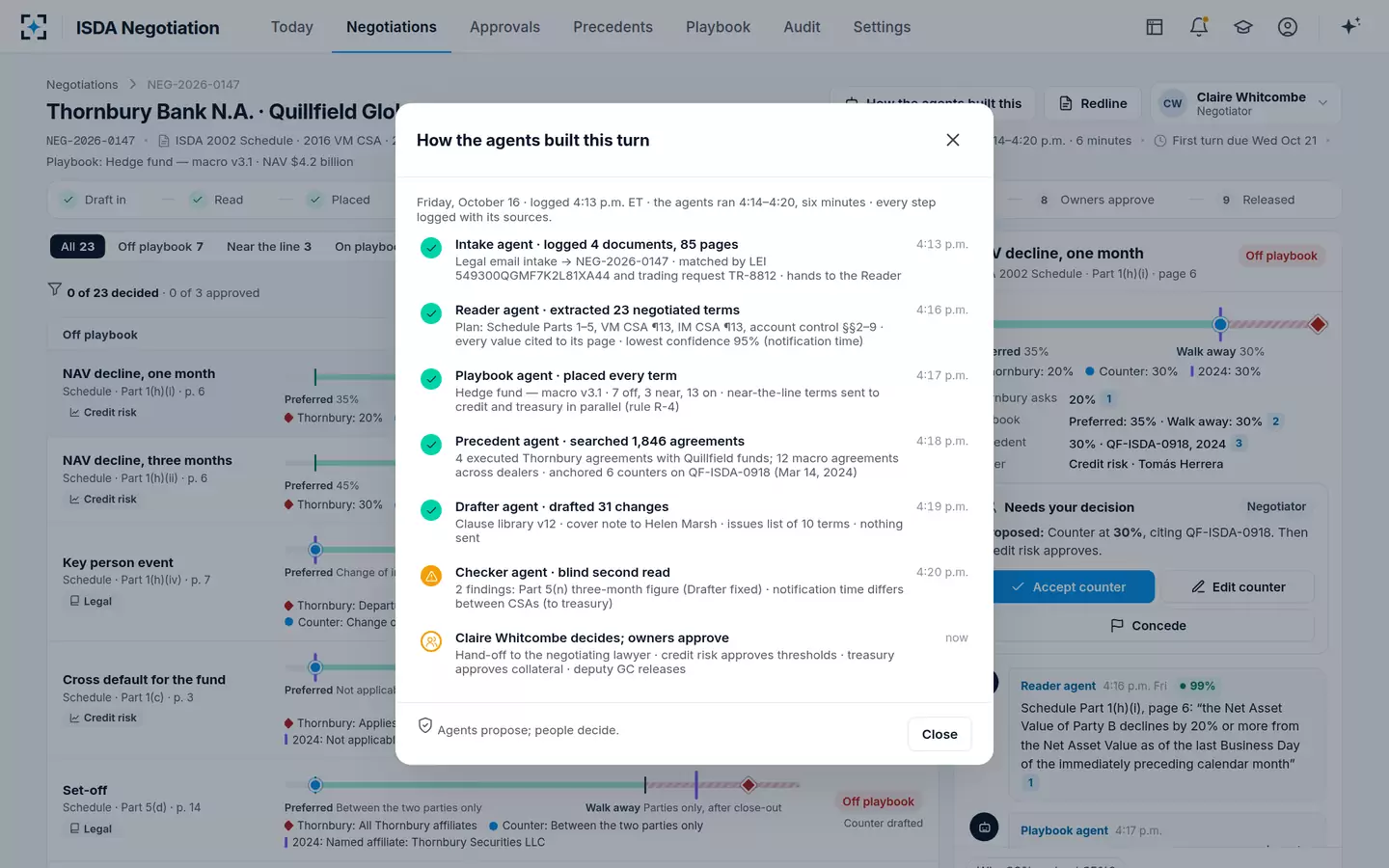Click the blue counter handle on the detail panel slider
This screenshot has height=868, width=1389.
point(1220,324)
